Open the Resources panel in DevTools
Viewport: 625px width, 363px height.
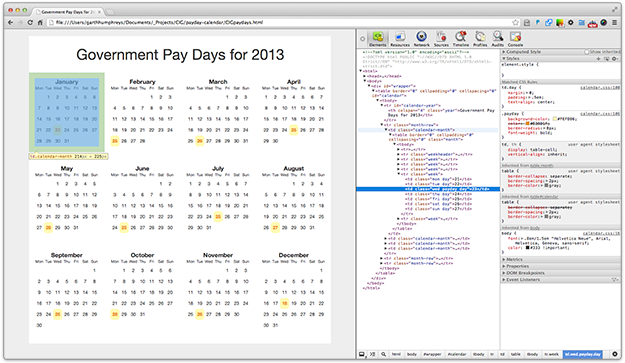click(x=400, y=39)
